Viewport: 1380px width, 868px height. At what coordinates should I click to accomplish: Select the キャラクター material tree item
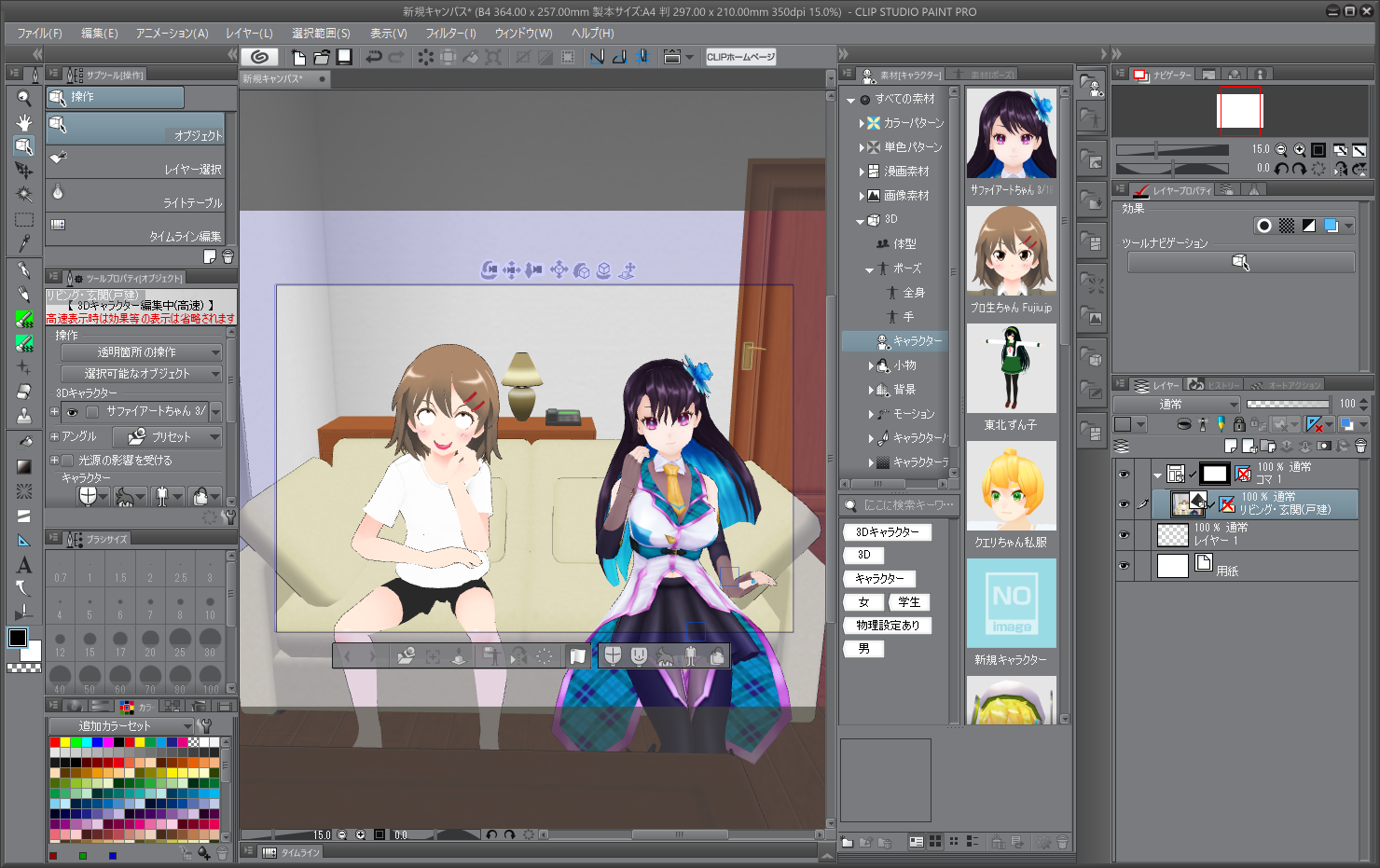[x=895, y=341]
